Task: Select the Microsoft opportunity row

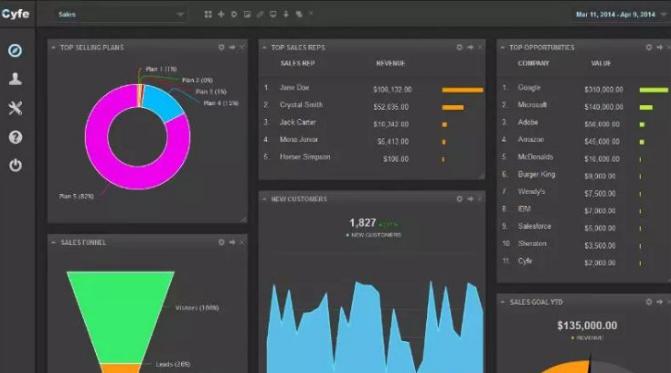Action: pyautogui.click(x=585, y=106)
